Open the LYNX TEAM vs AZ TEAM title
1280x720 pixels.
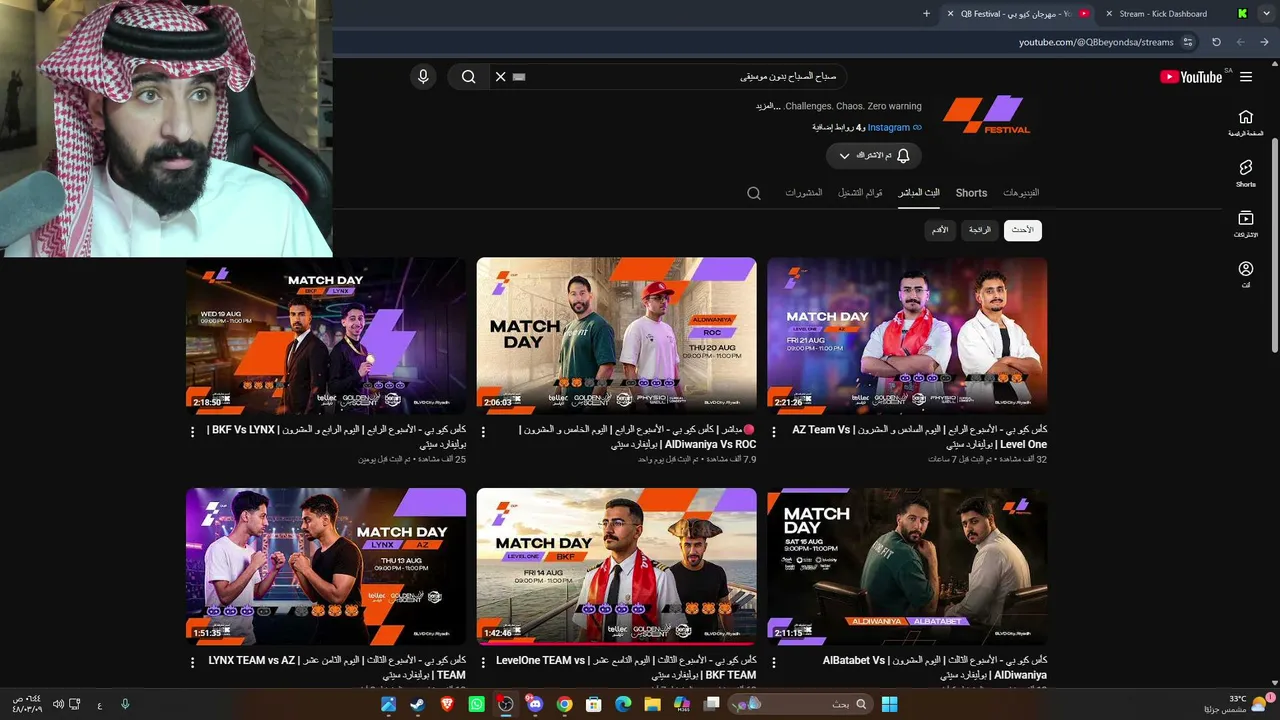coord(337,667)
